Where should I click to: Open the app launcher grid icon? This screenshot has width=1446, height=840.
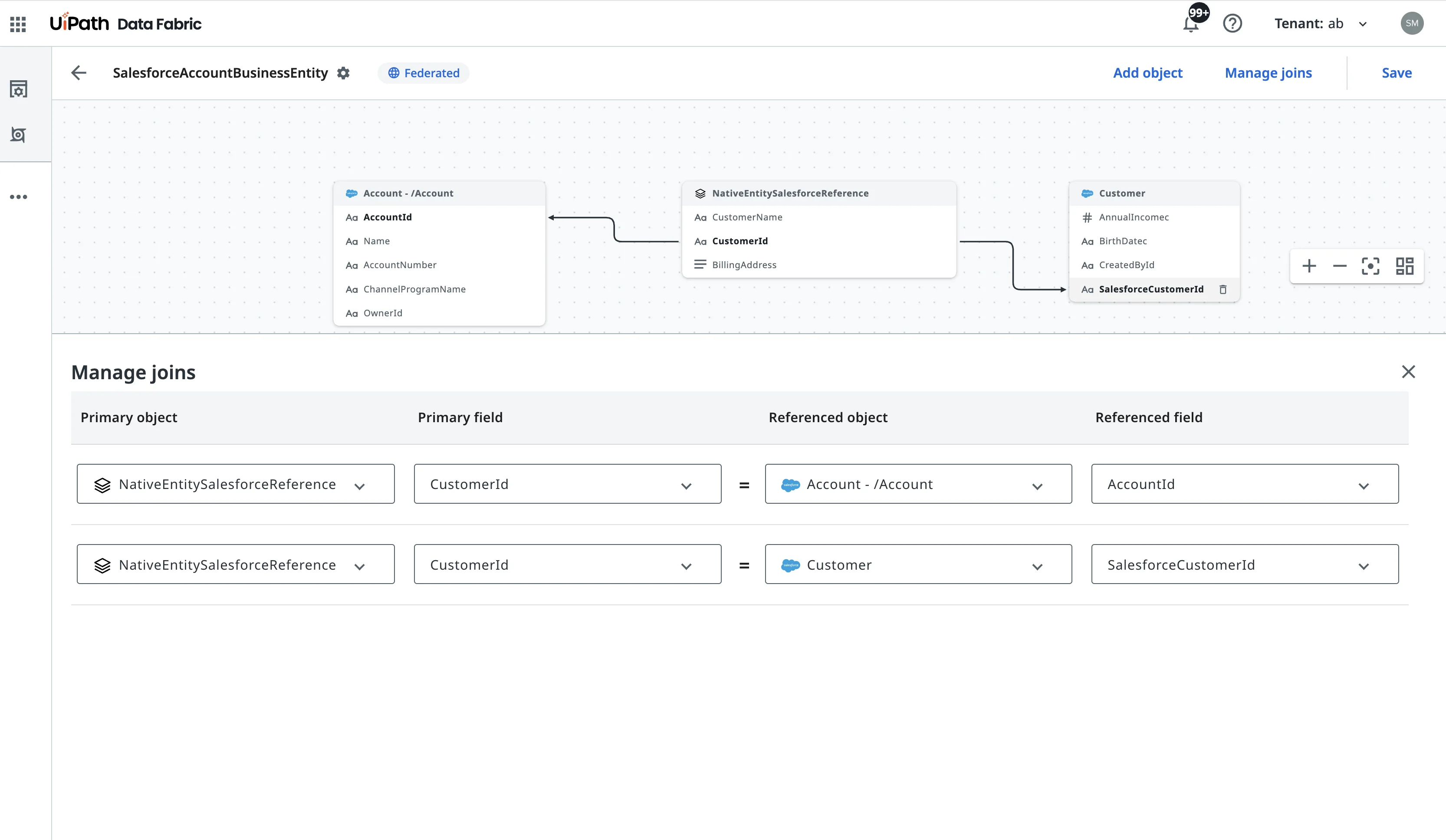point(18,23)
